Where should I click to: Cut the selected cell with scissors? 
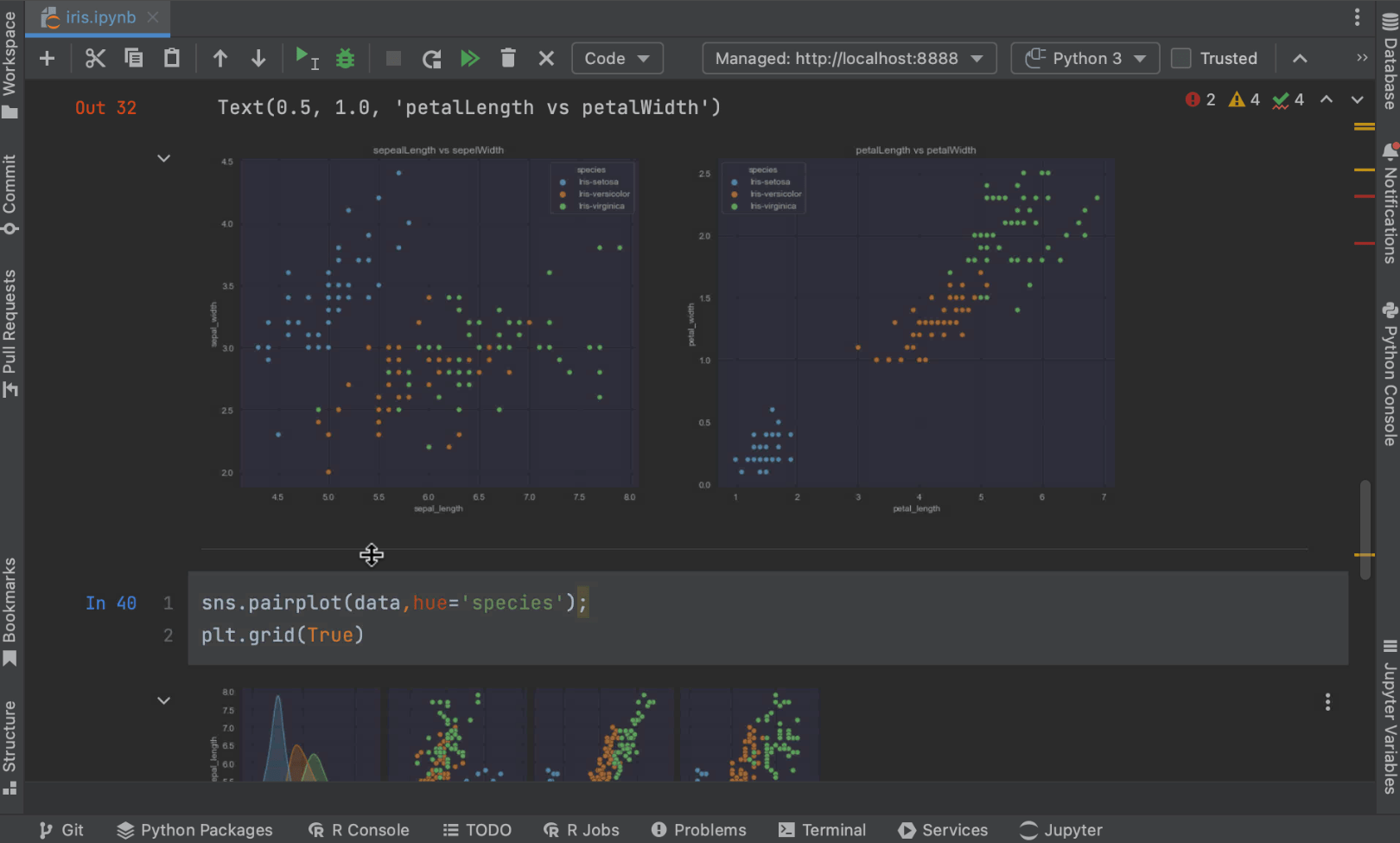pos(95,59)
